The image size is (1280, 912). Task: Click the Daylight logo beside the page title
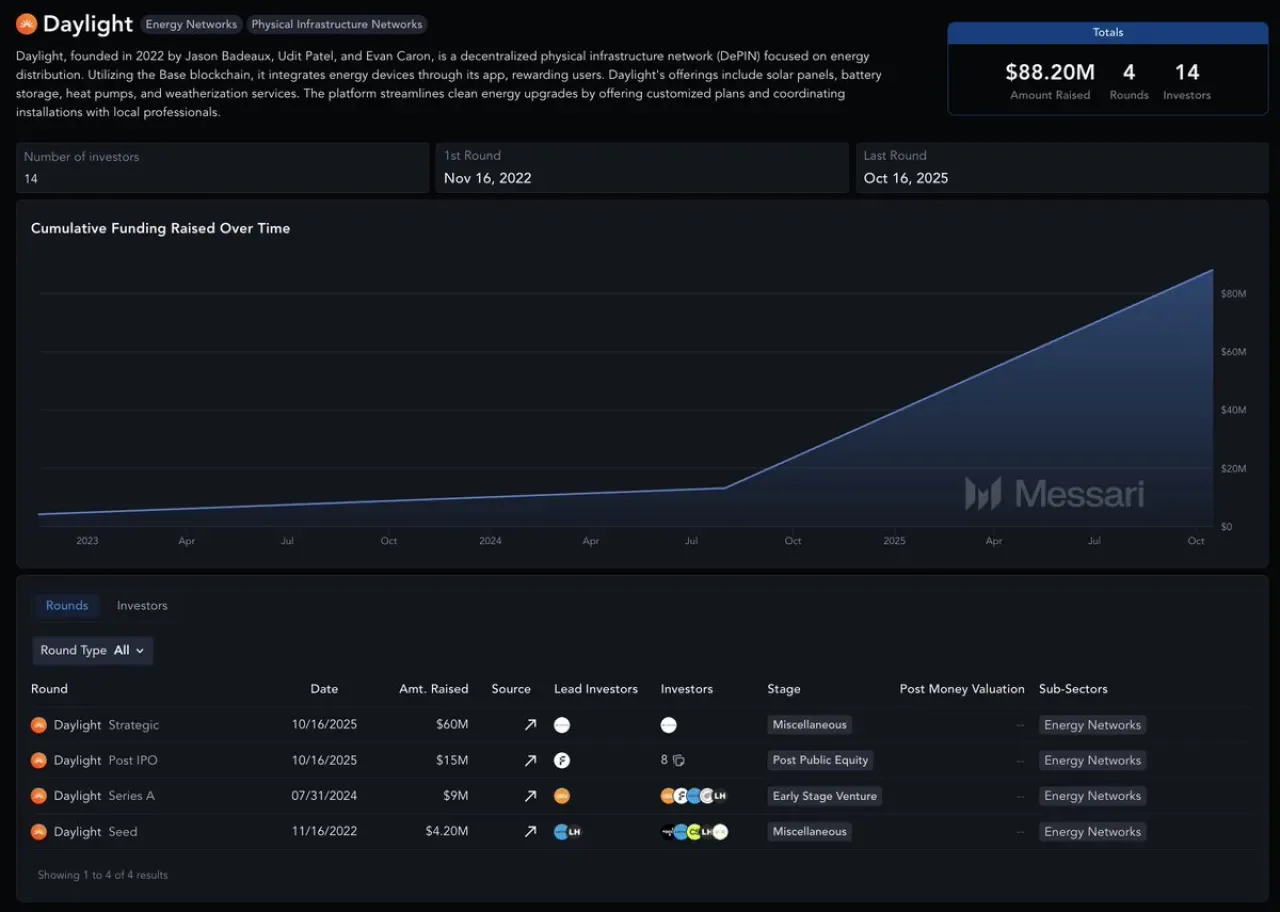pos(26,24)
